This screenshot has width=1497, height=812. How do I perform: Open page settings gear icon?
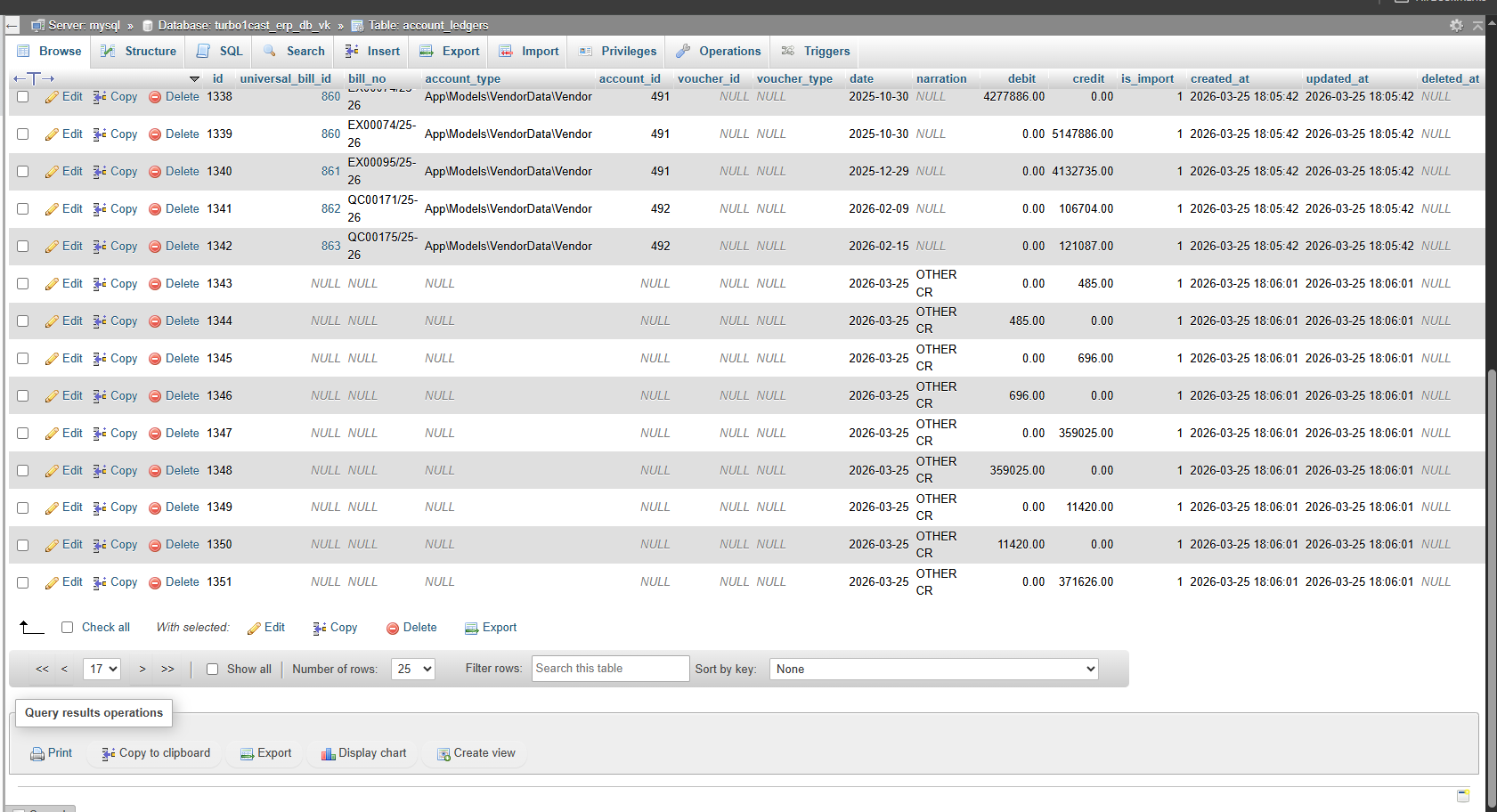(x=1456, y=25)
